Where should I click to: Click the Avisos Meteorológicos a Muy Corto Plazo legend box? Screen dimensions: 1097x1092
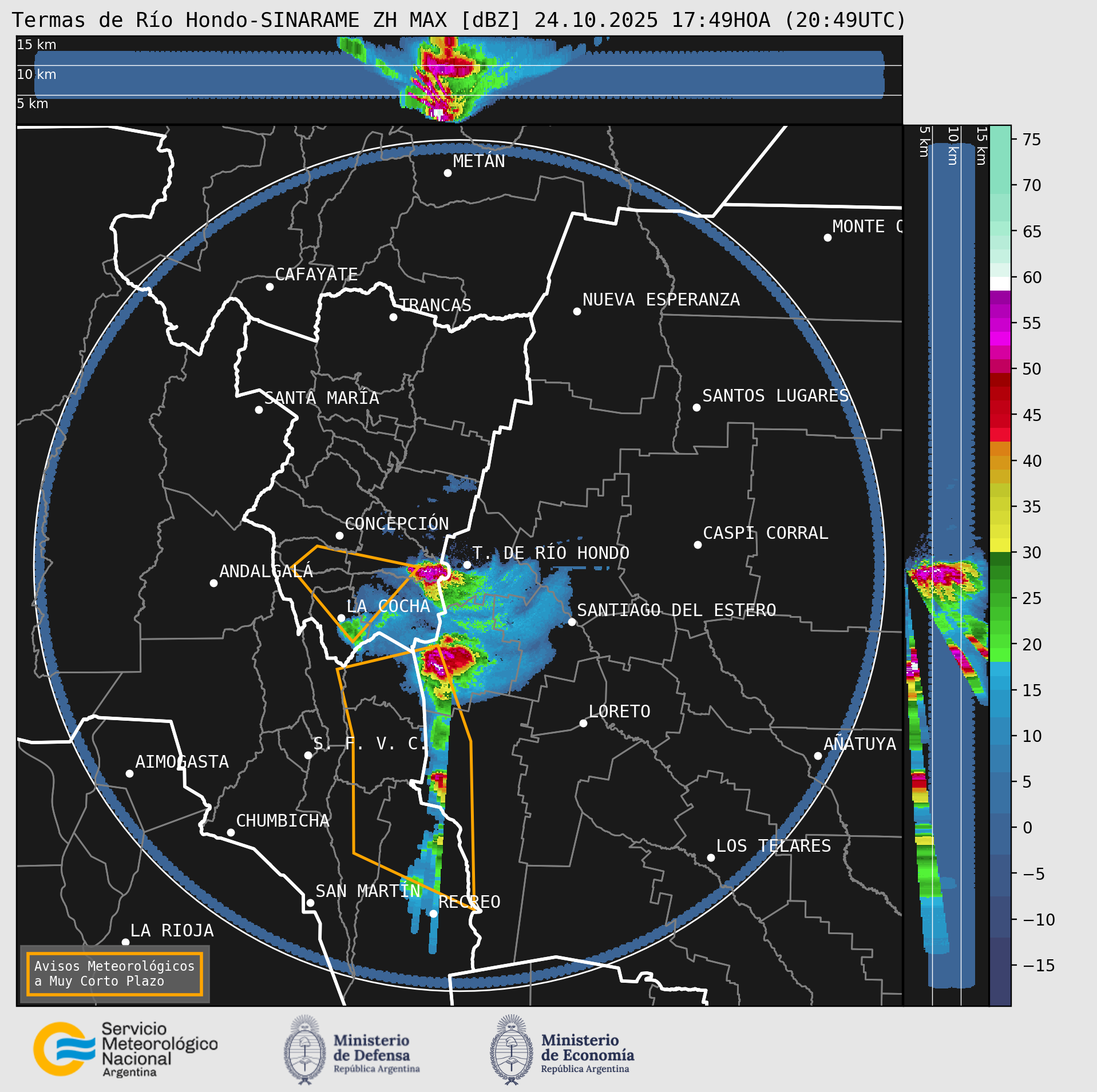[114, 974]
